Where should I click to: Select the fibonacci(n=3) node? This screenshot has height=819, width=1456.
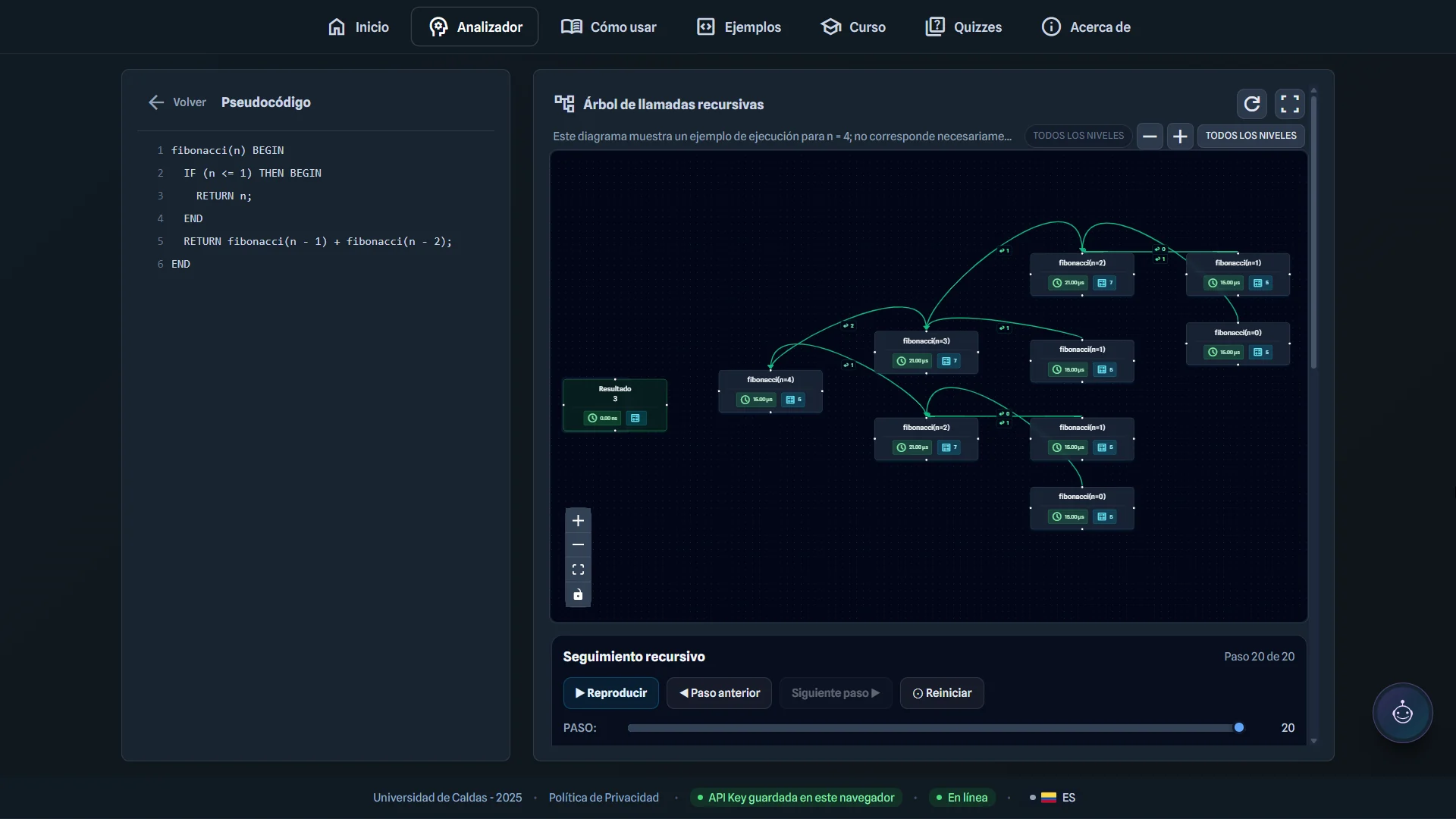tap(926, 353)
